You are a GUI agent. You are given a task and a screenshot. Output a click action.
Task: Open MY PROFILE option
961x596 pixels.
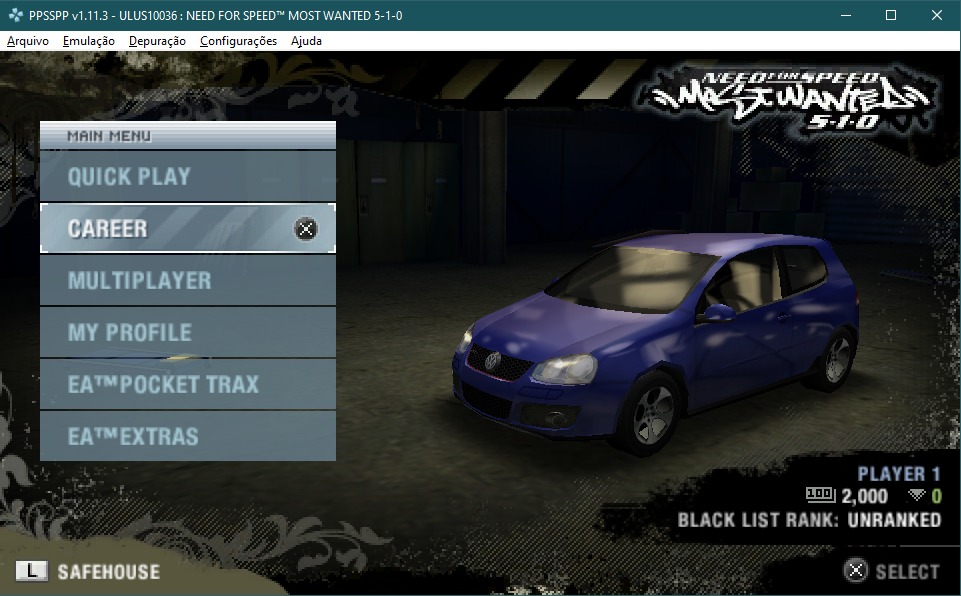click(x=188, y=332)
